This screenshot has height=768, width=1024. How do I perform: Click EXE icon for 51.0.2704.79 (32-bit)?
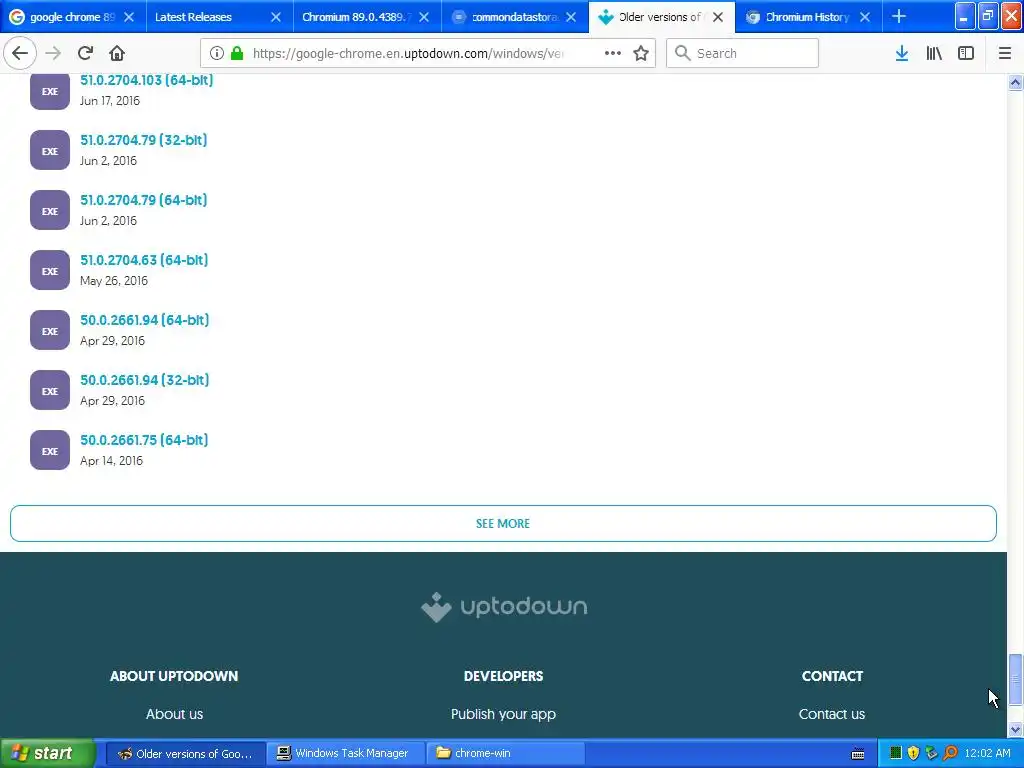tap(50, 150)
